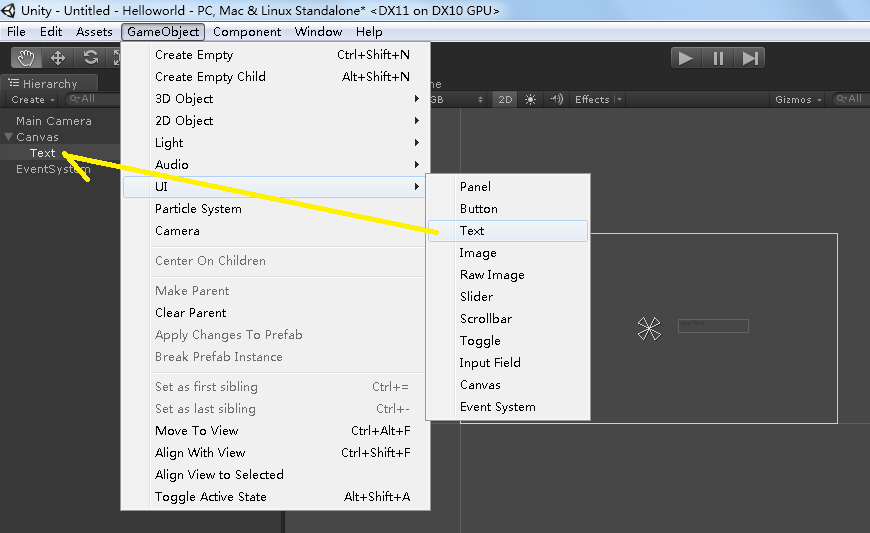The width and height of the screenshot is (870, 533).
Task: Choose Align With View entry
Action: (x=276, y=453)
